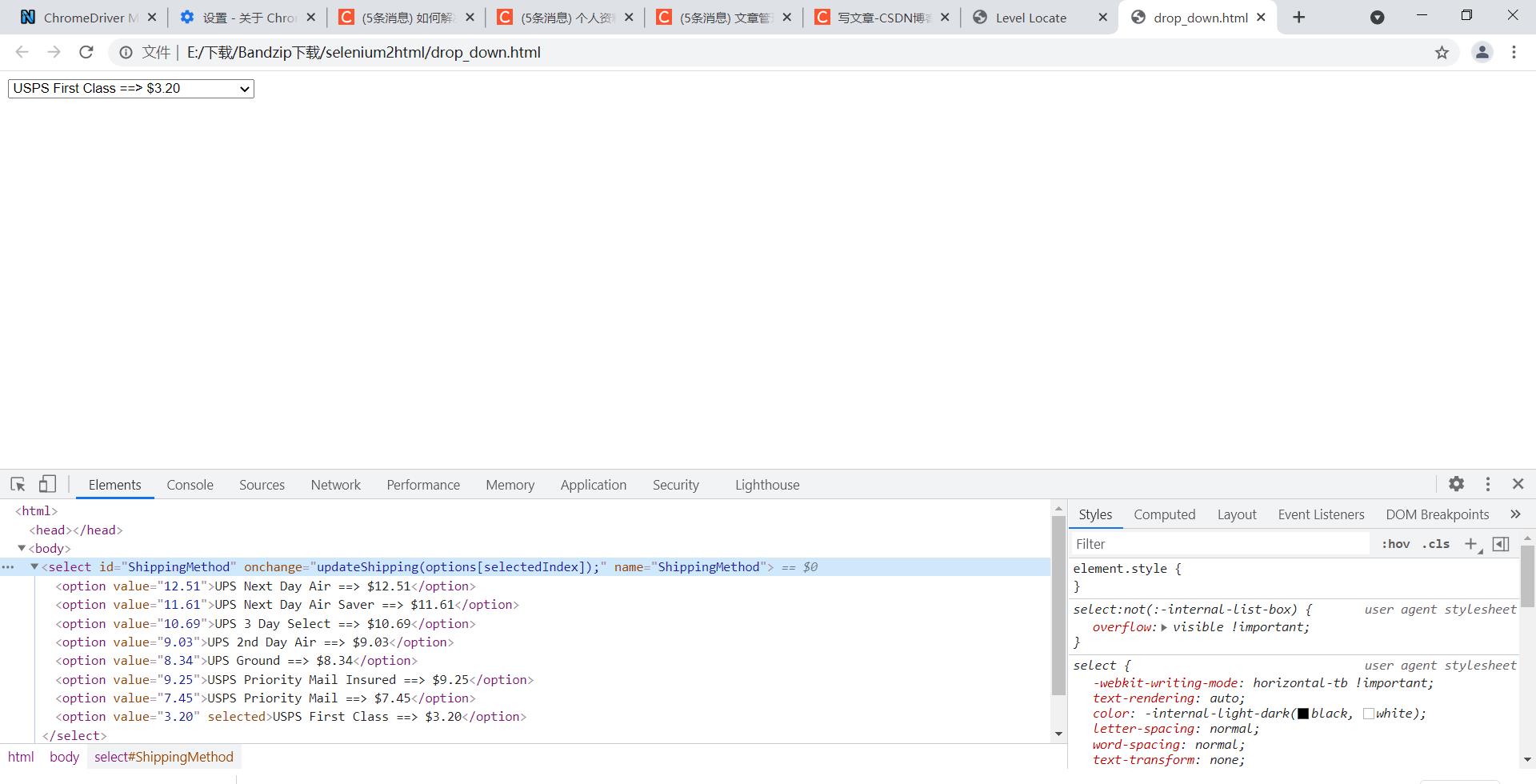Image resolution: width=1536 pixels, height=784 pixels.
Task: Click the white color swatch
Action: [x=1368, y=714]
